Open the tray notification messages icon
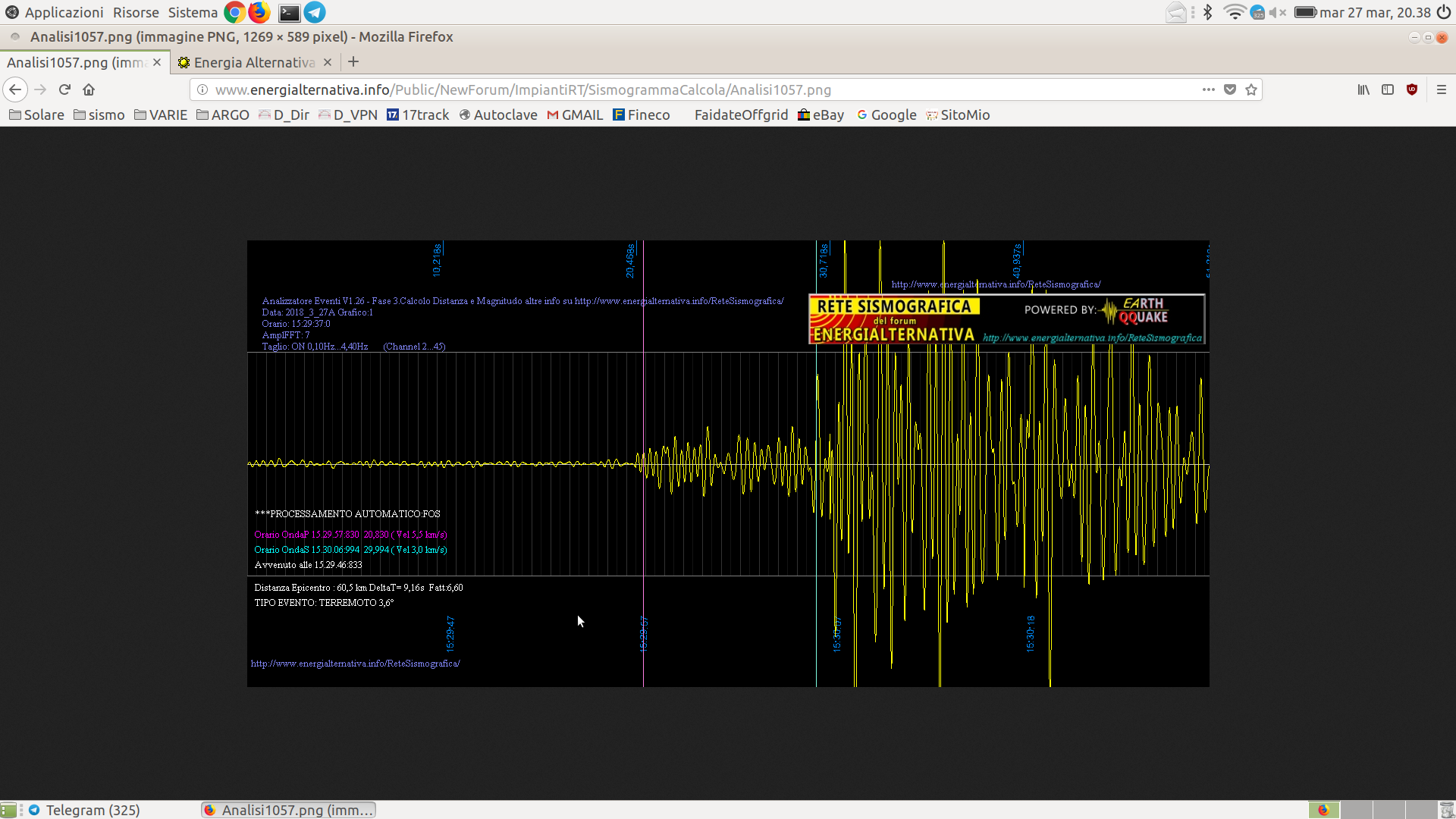This screenshot has width=1456, height=819. pyautogui.click(x=1176, y=12)
